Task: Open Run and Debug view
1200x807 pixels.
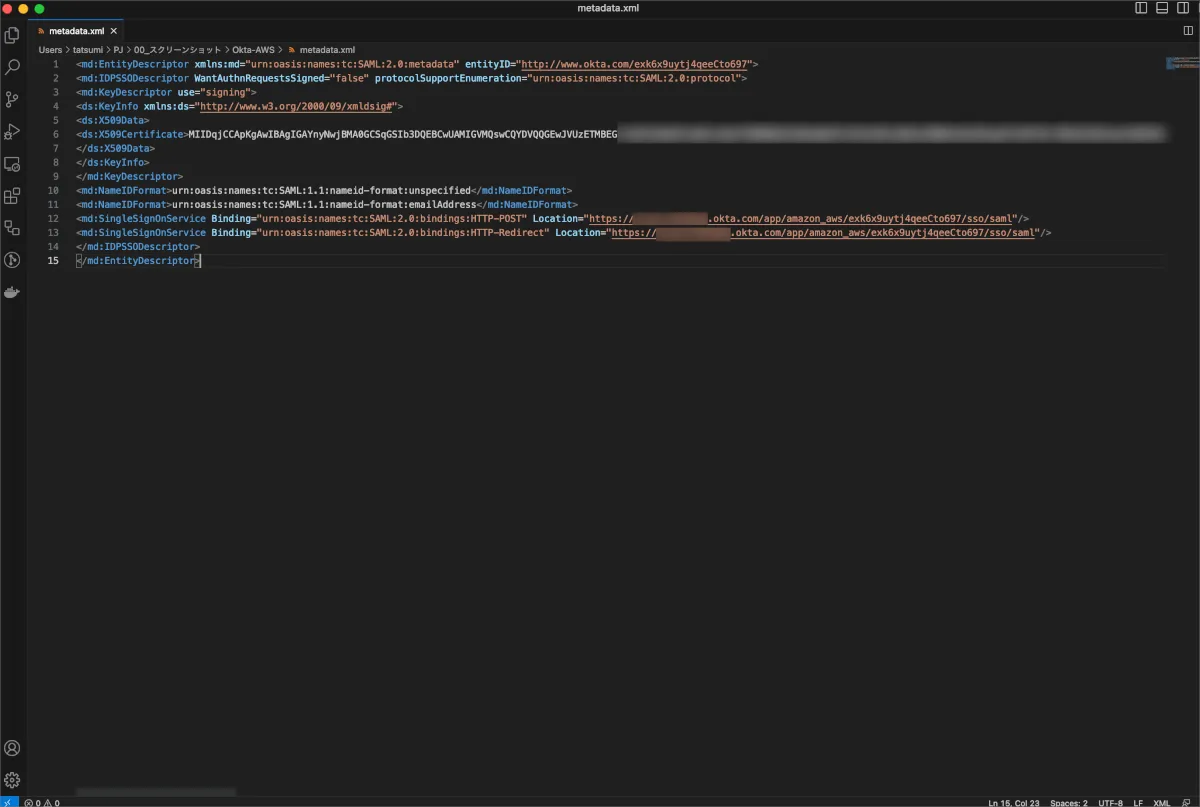Action: (13, 131)
